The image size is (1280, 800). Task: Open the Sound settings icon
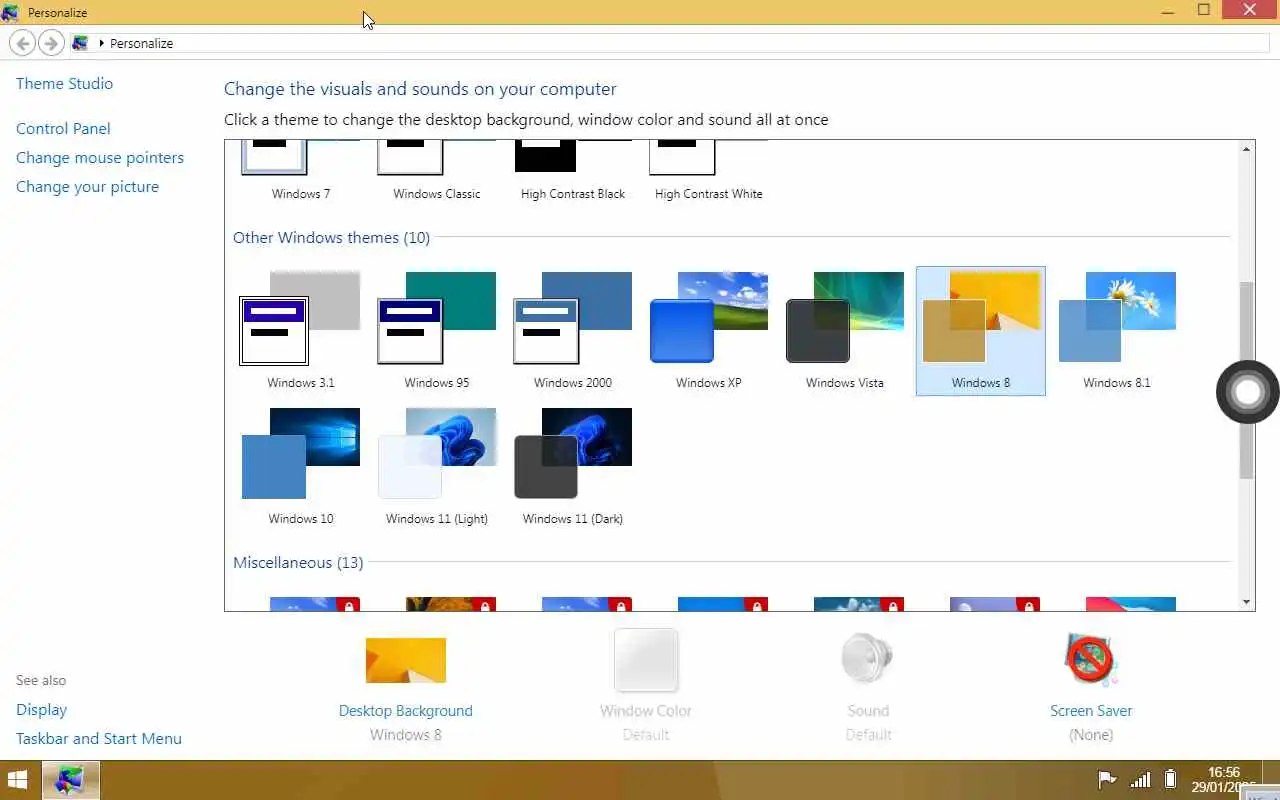click(868, 660)
